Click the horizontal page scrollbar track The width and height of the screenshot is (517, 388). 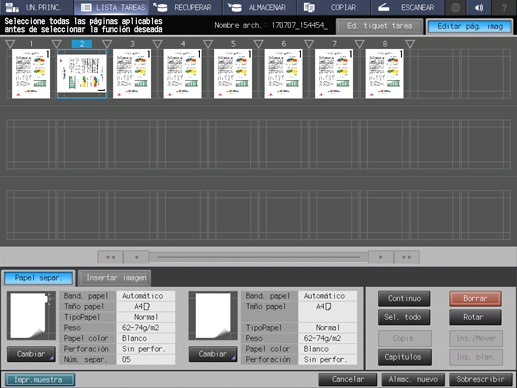[x=258, y=257]
